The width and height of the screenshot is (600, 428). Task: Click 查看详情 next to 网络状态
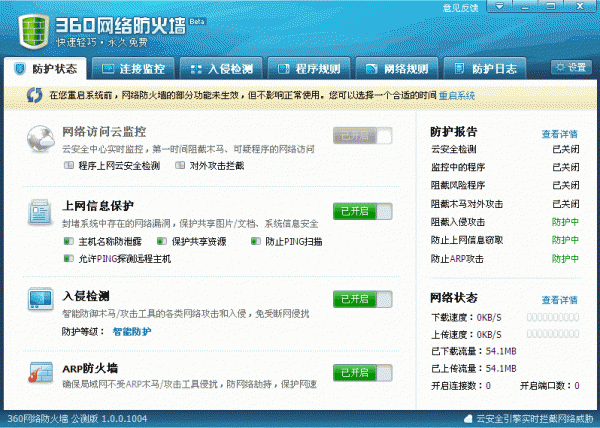559,300
